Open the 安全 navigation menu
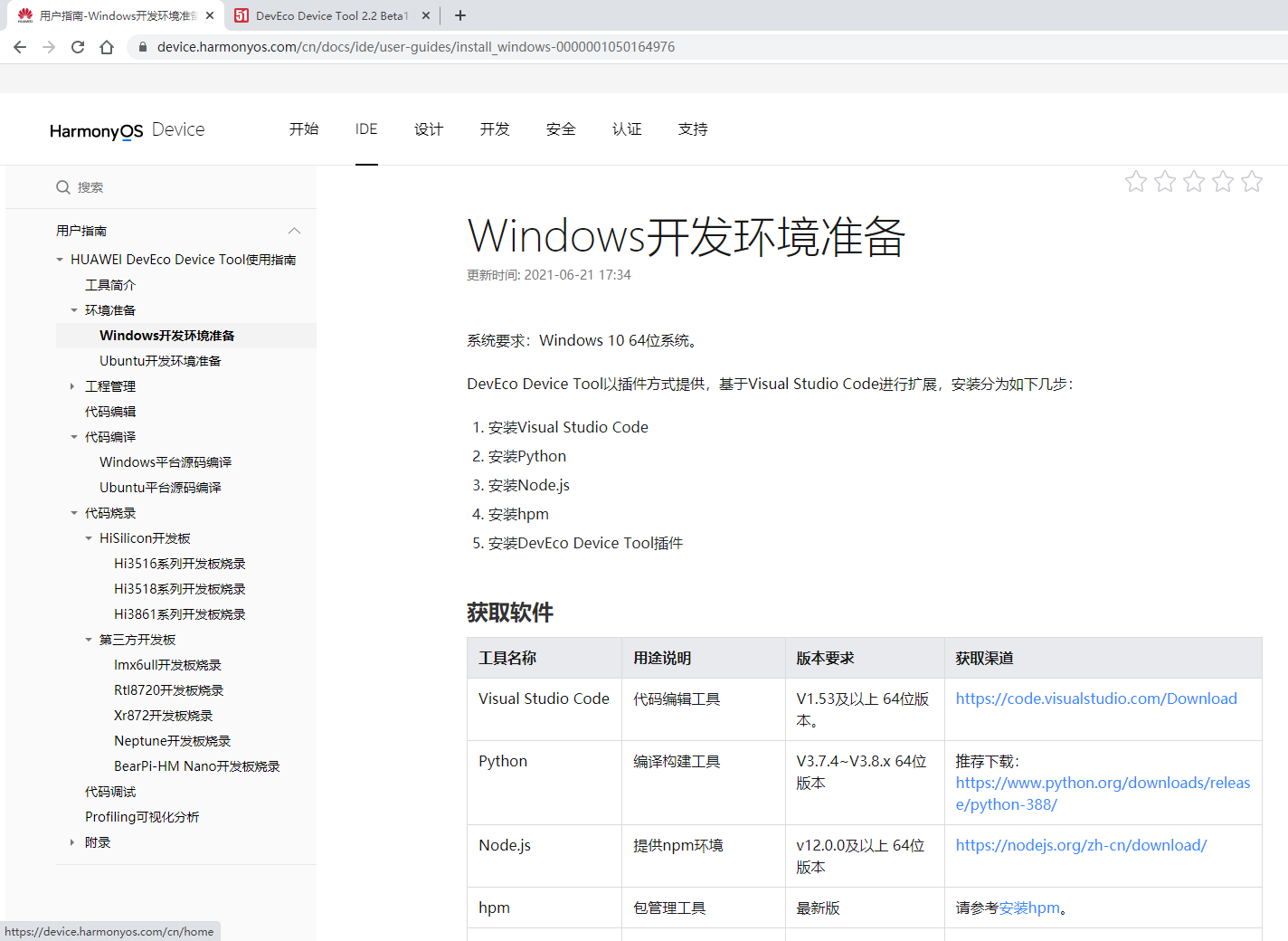 click(561, 129)
